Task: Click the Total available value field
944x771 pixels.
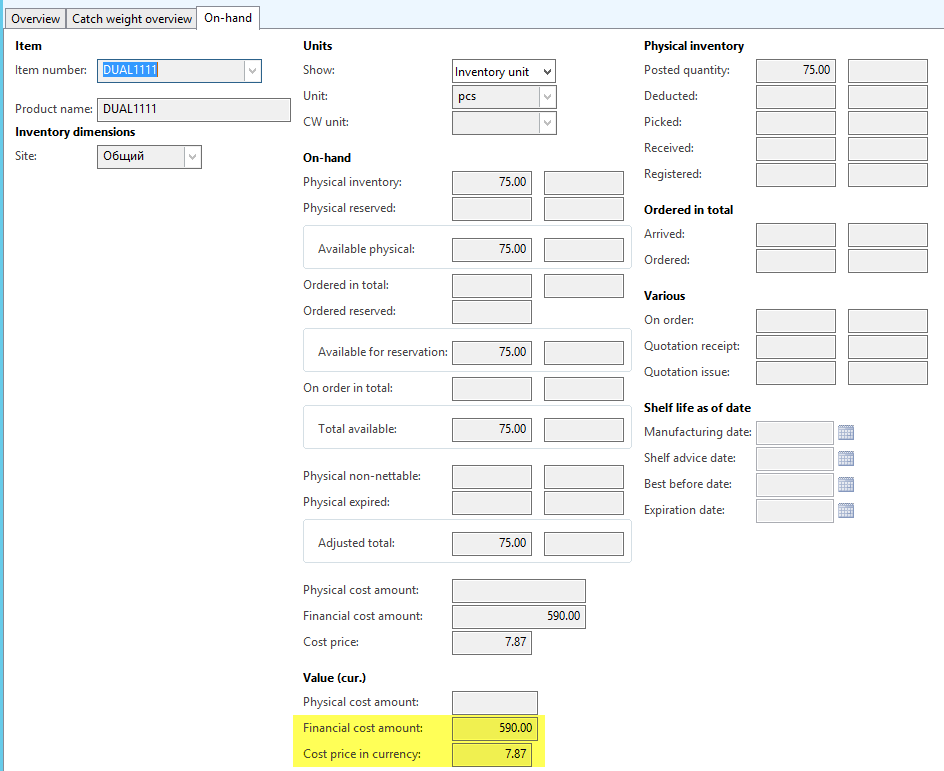Action: click(491, 430)
